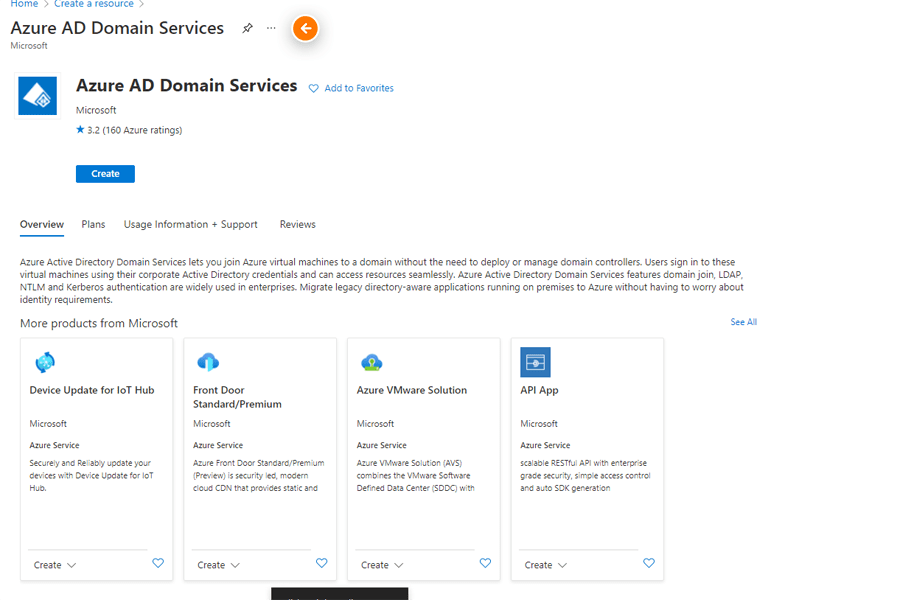Click Microsoft publisher under the large heading
The image size is (908, 600).
[x=96, y=110]
